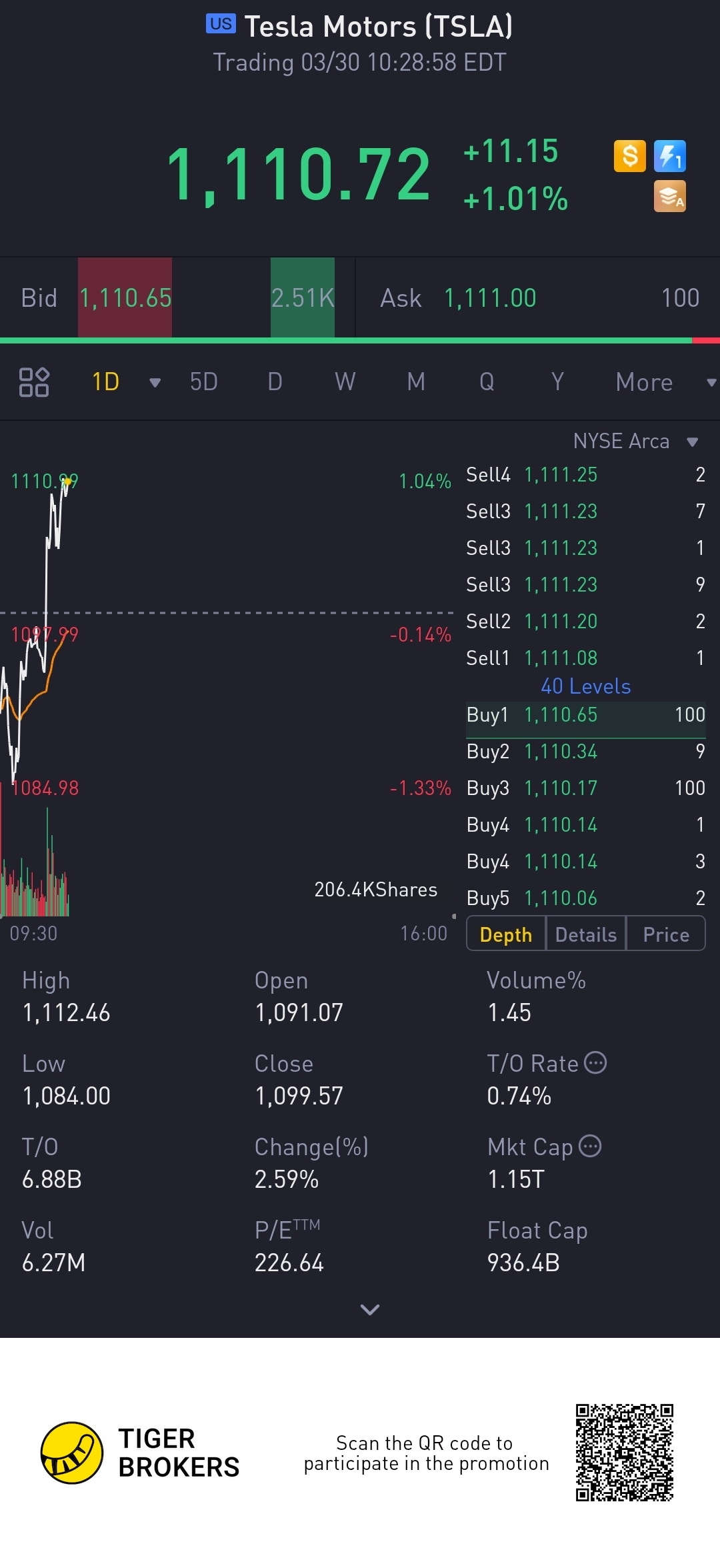Viewport: 720px width, 1568px height.
Task: Expand the More timeframes dropdown
Action: point(711,382)
